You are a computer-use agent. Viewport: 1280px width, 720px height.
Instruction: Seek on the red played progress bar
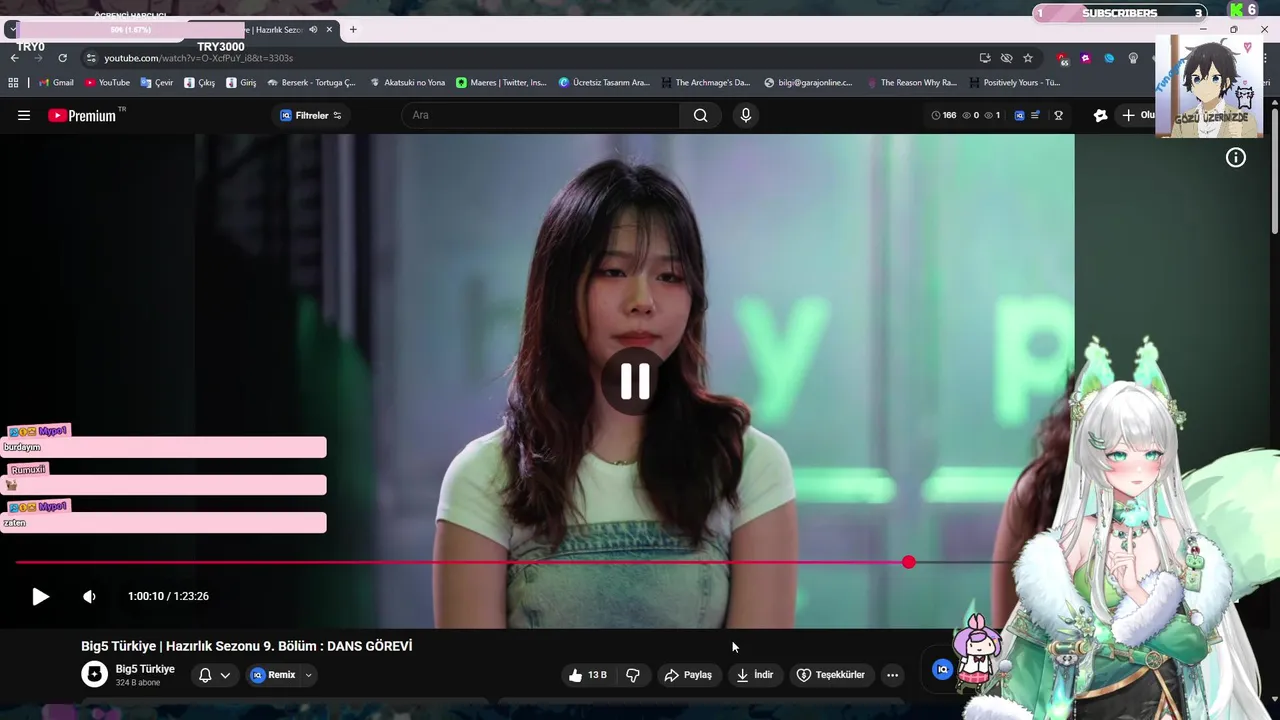point(461,562)
